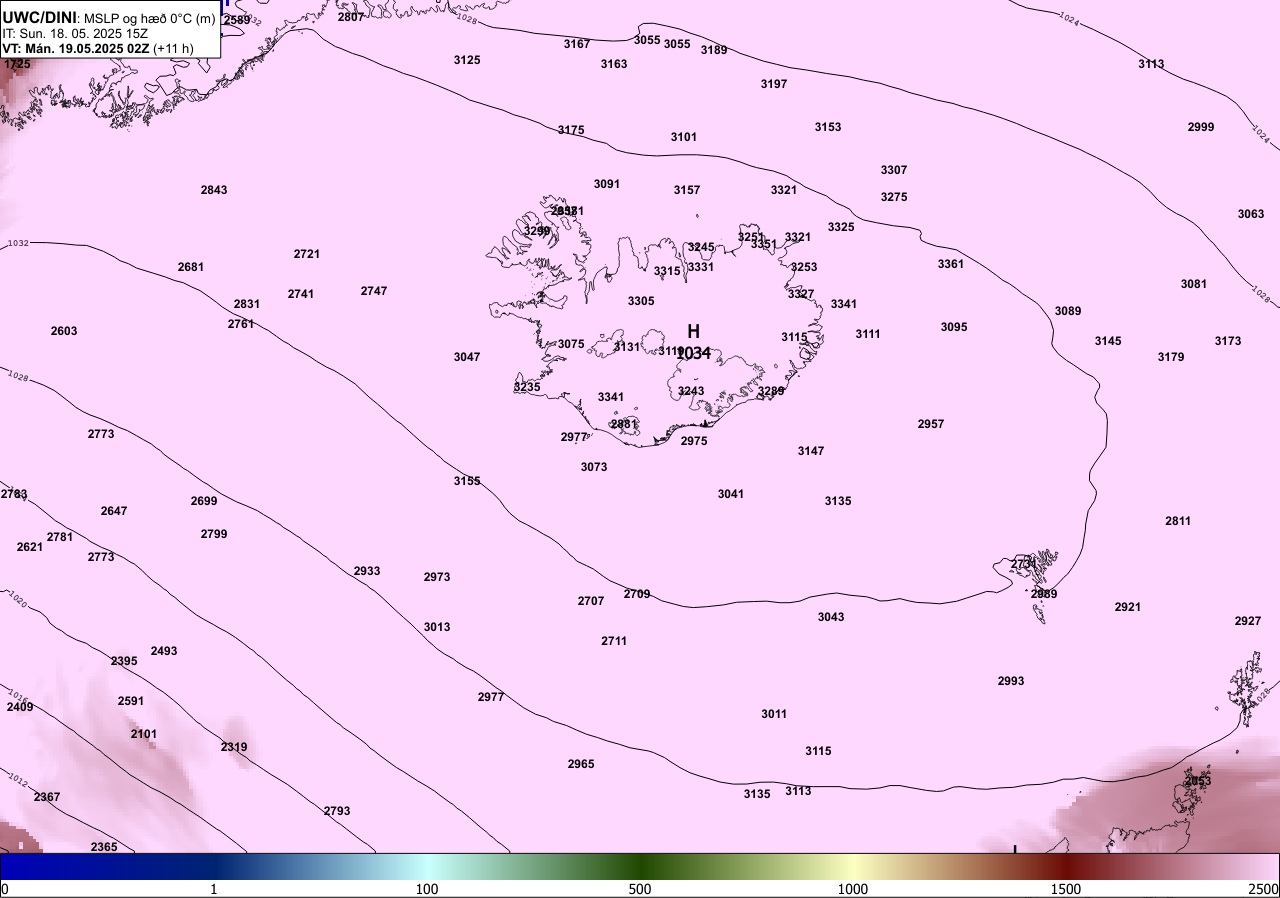This screenshot has height=898, width=1280.
Task: Click the height value 2793
Action: coord(337,811)
